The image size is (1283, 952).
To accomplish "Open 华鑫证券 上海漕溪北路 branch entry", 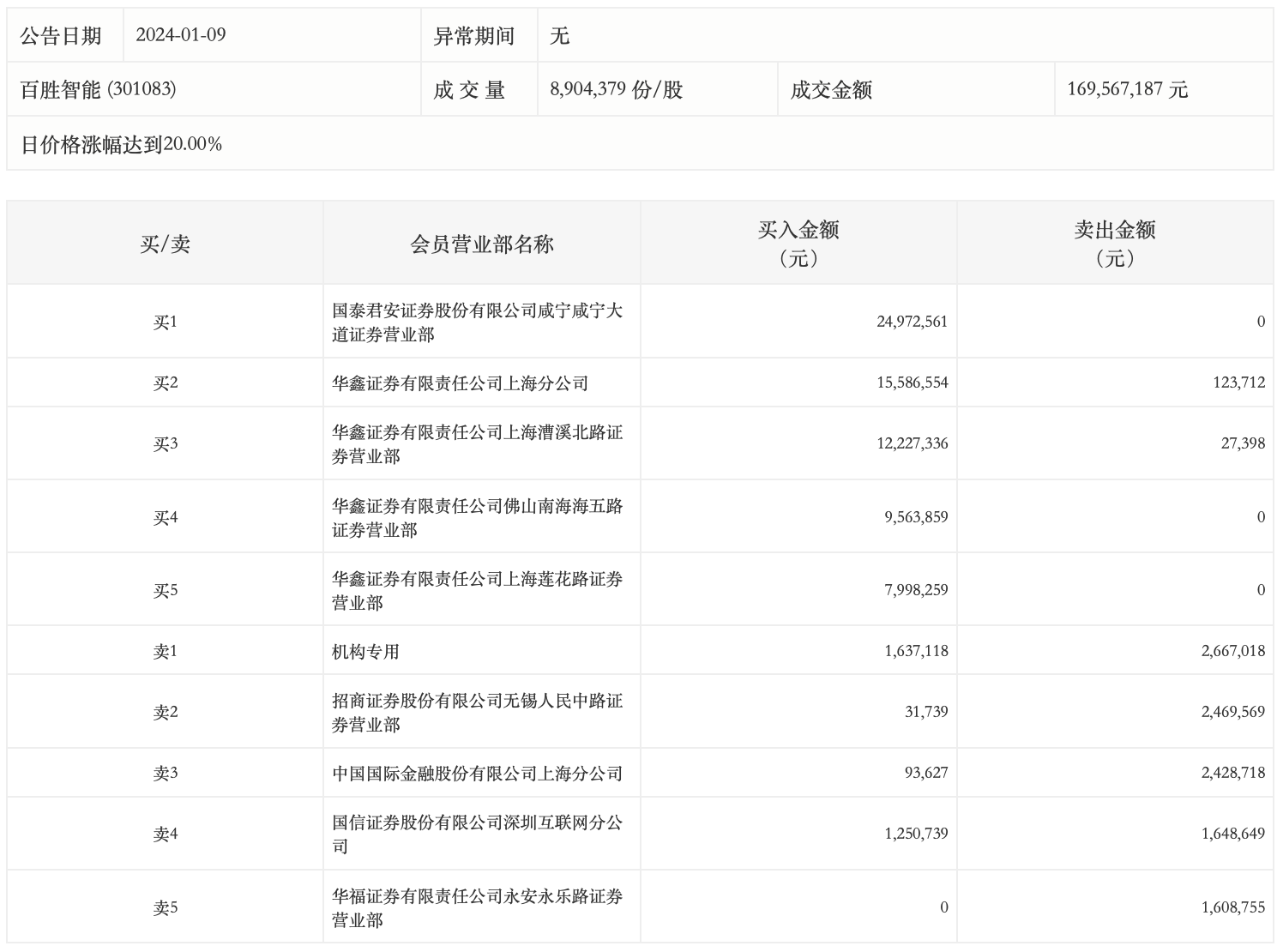I will coord(477,444).
